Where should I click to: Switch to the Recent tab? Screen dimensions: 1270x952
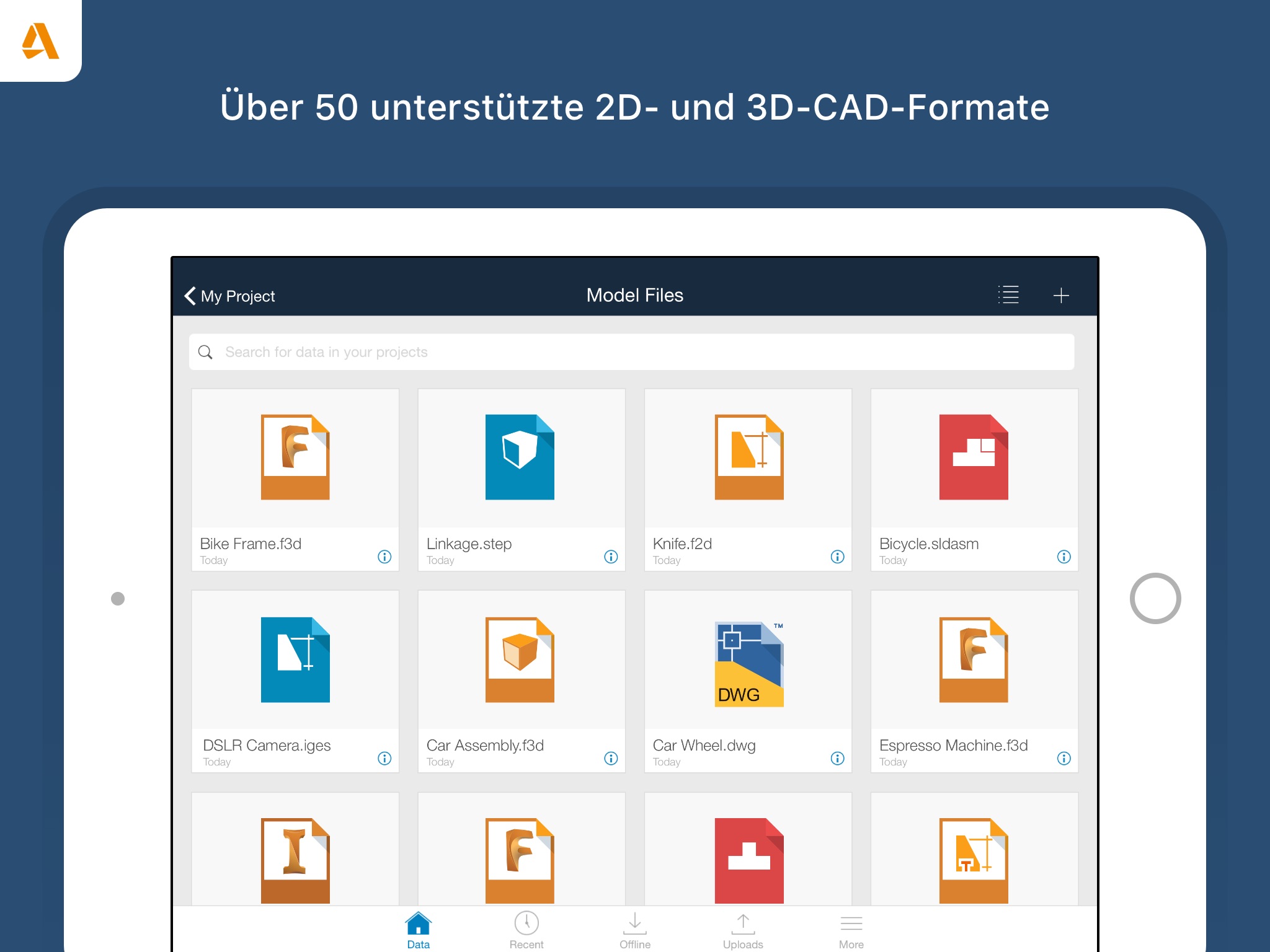pos(526,930)
